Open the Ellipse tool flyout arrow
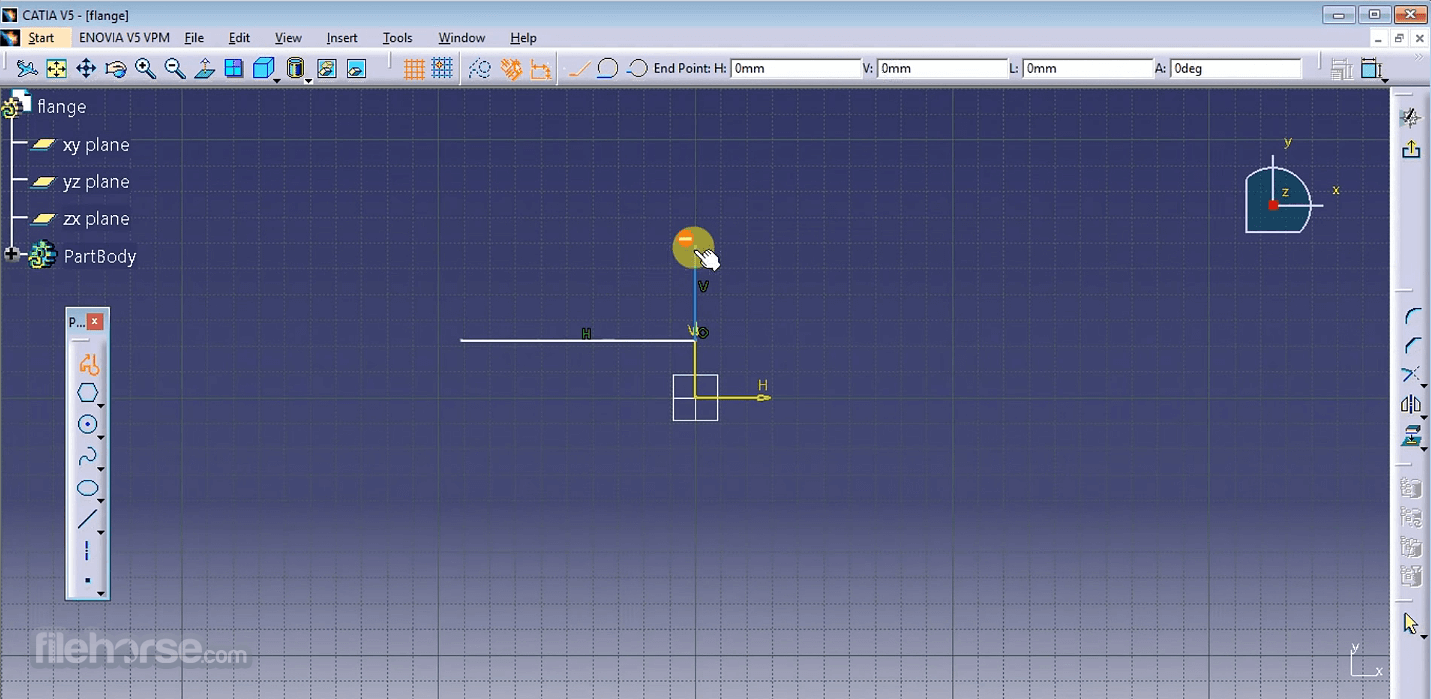Image resolution: width=1431 pixels, height=699 pixels. (x=101, y=500)
